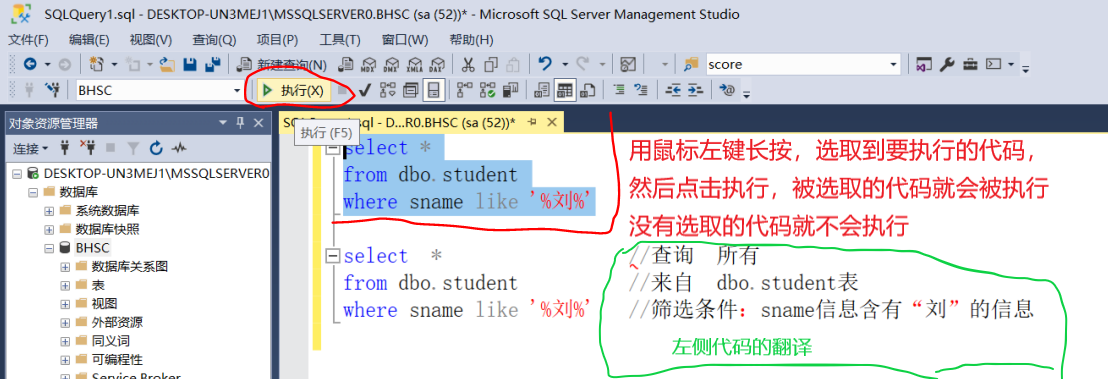The width and height of the screenshot is (1108, 379).
Task: Expand the 视图 folder
Action: (x=65, y=304)
